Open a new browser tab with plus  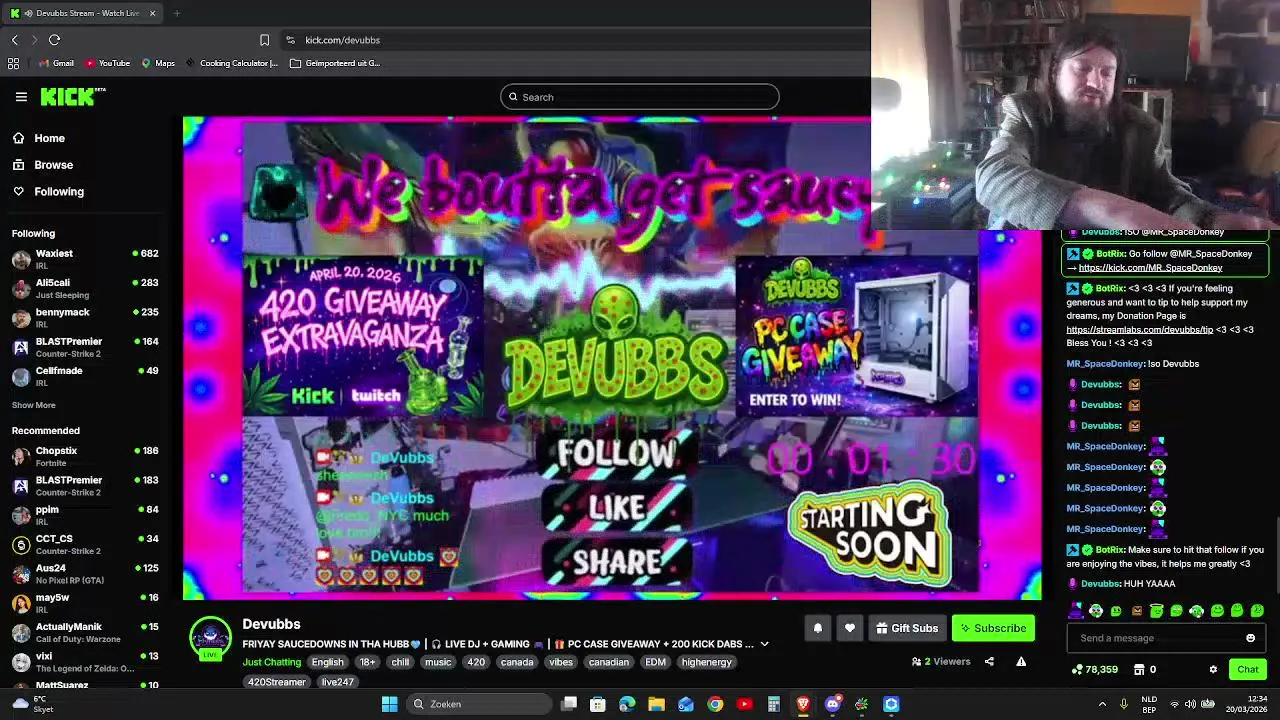tap(176, 13)
